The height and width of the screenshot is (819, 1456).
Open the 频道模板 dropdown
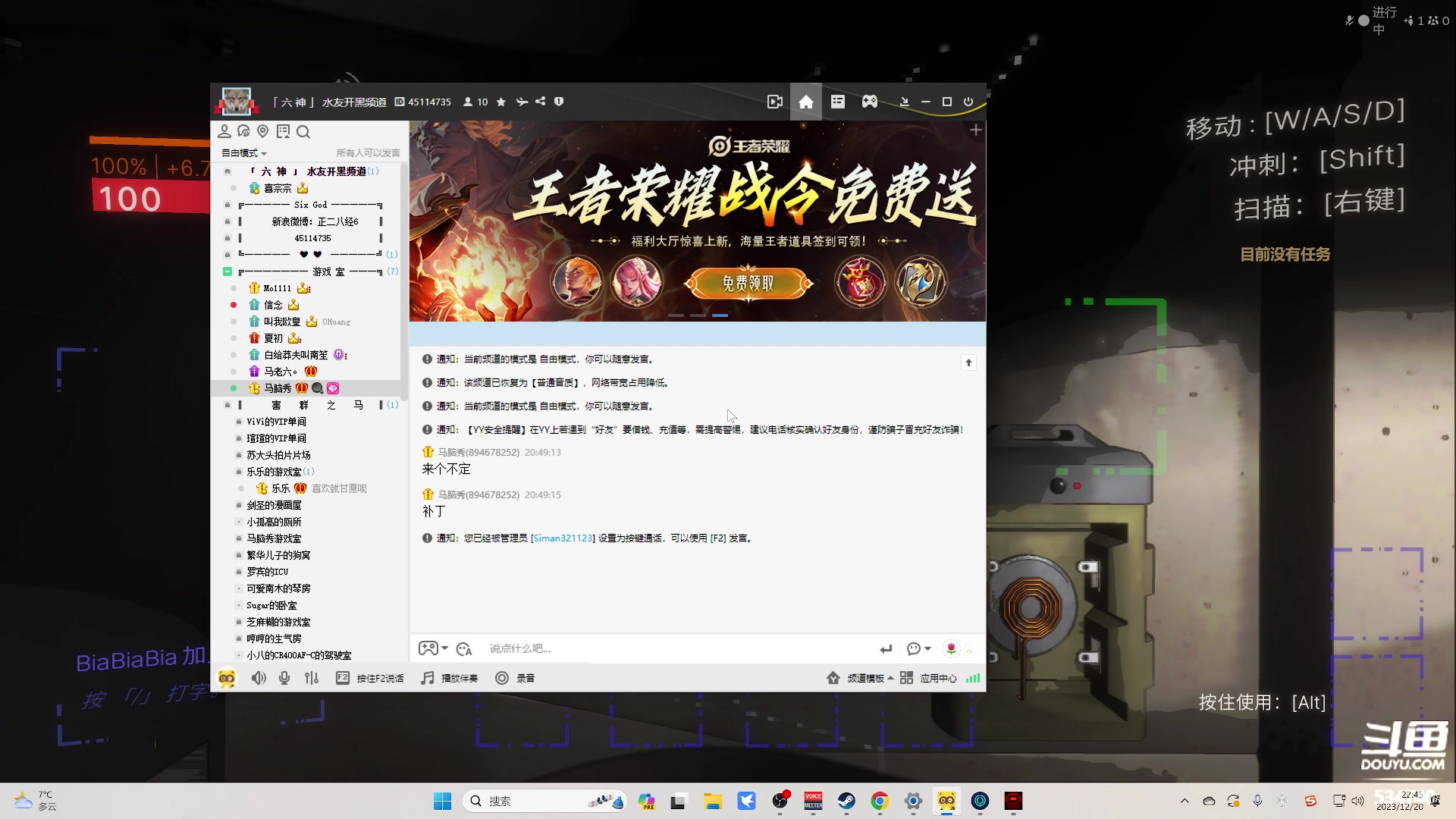pos(860,678)
